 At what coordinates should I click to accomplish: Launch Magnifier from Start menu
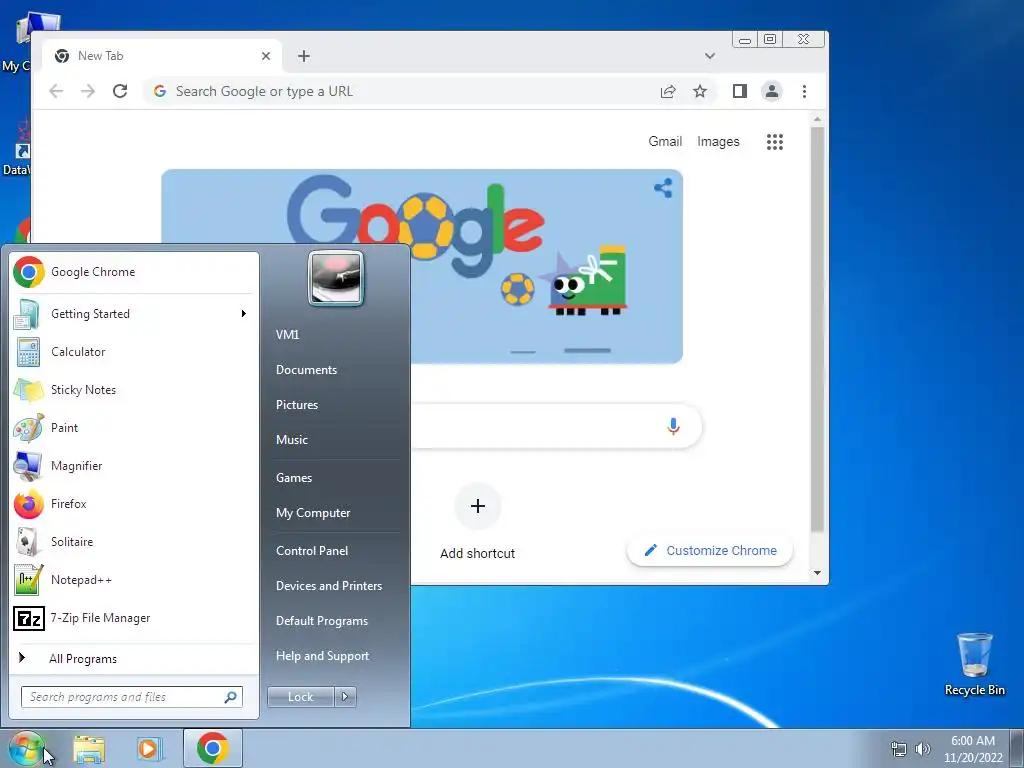coord(134,466)
